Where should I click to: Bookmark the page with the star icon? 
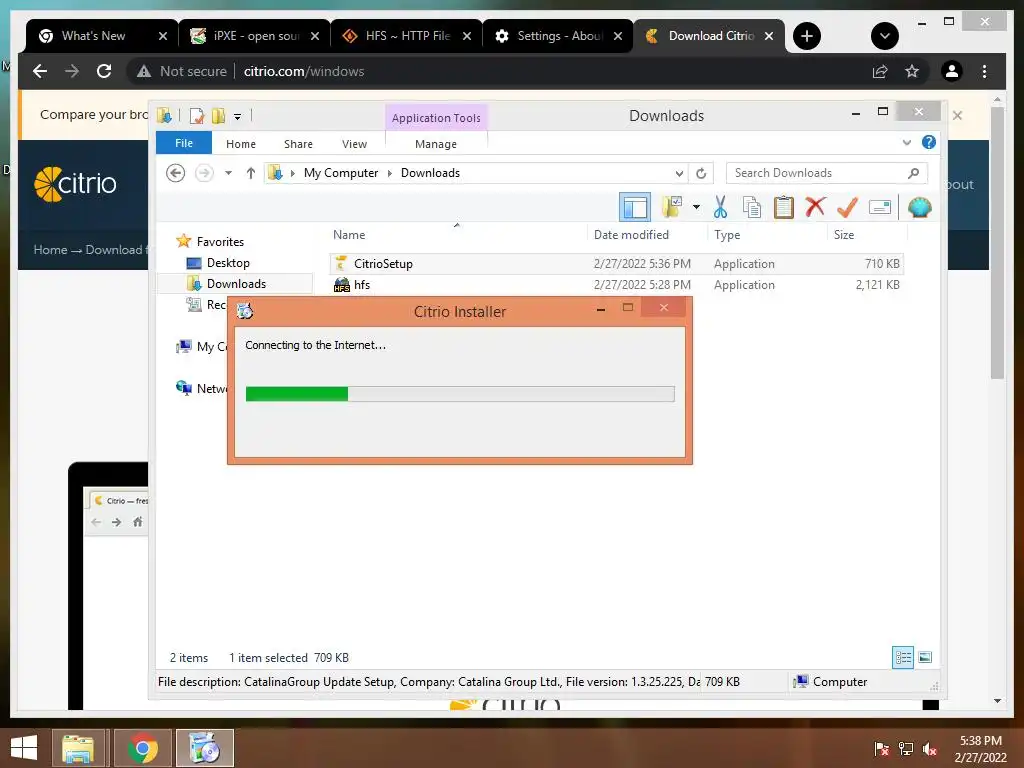coord(912,71)
